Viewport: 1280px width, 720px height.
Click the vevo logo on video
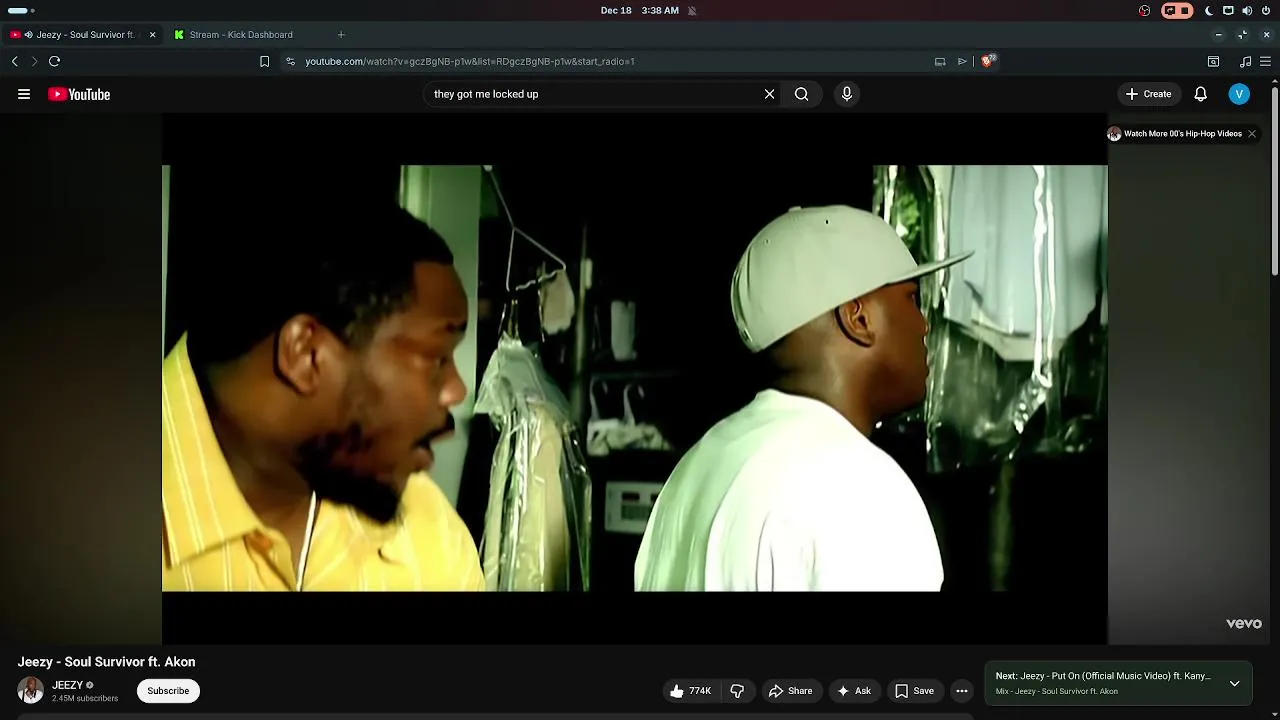point(1244,624)
